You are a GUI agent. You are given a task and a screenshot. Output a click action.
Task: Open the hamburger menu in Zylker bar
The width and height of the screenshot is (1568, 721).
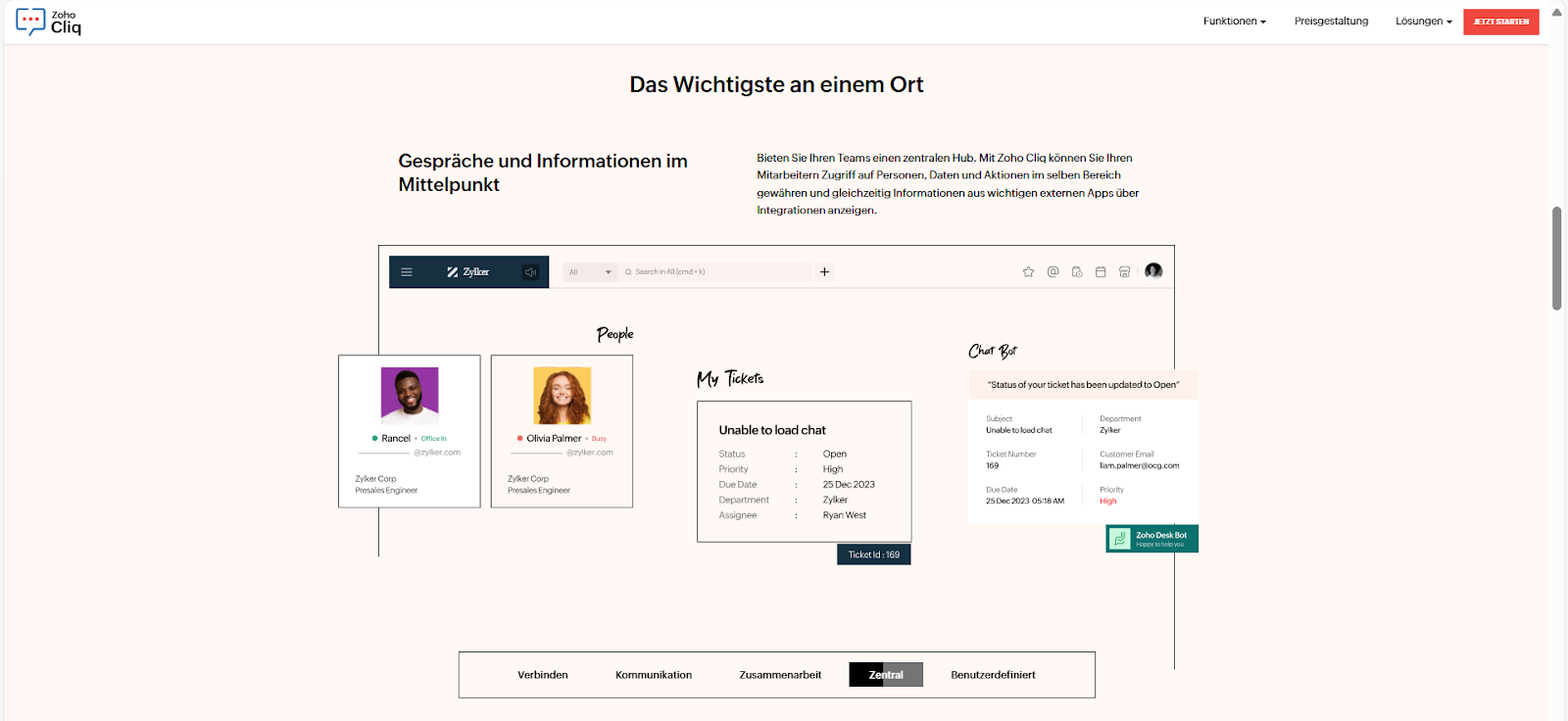(407, 272)
